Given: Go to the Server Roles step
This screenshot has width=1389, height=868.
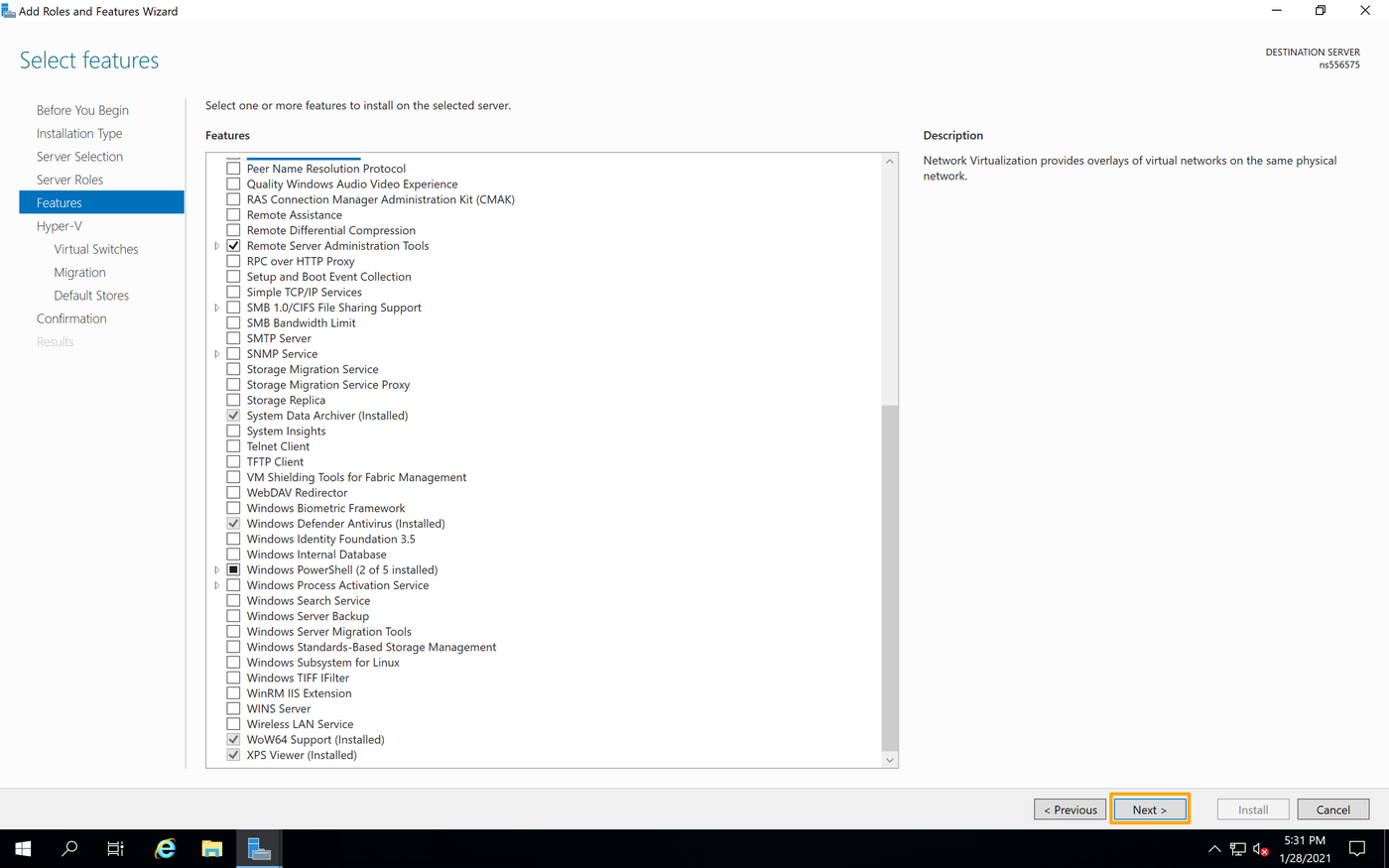Looking at the screenshot, I should (69, 179).
